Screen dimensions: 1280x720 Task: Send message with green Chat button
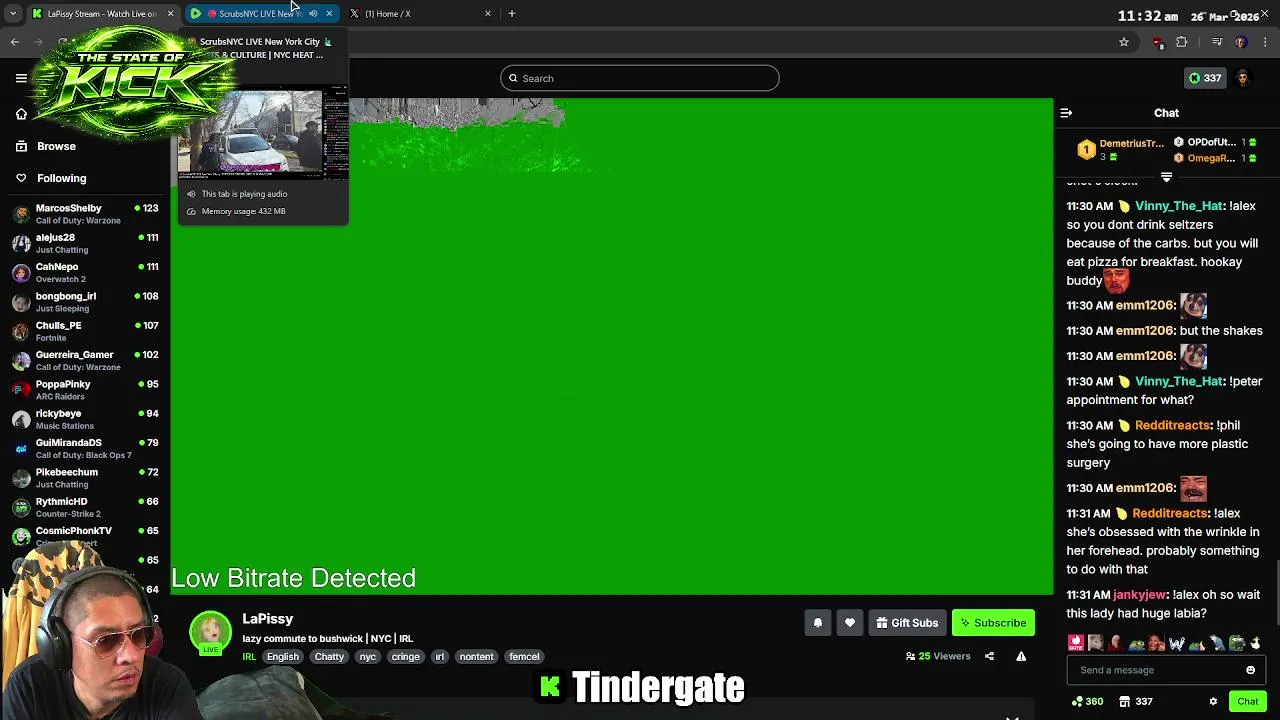1247,702
